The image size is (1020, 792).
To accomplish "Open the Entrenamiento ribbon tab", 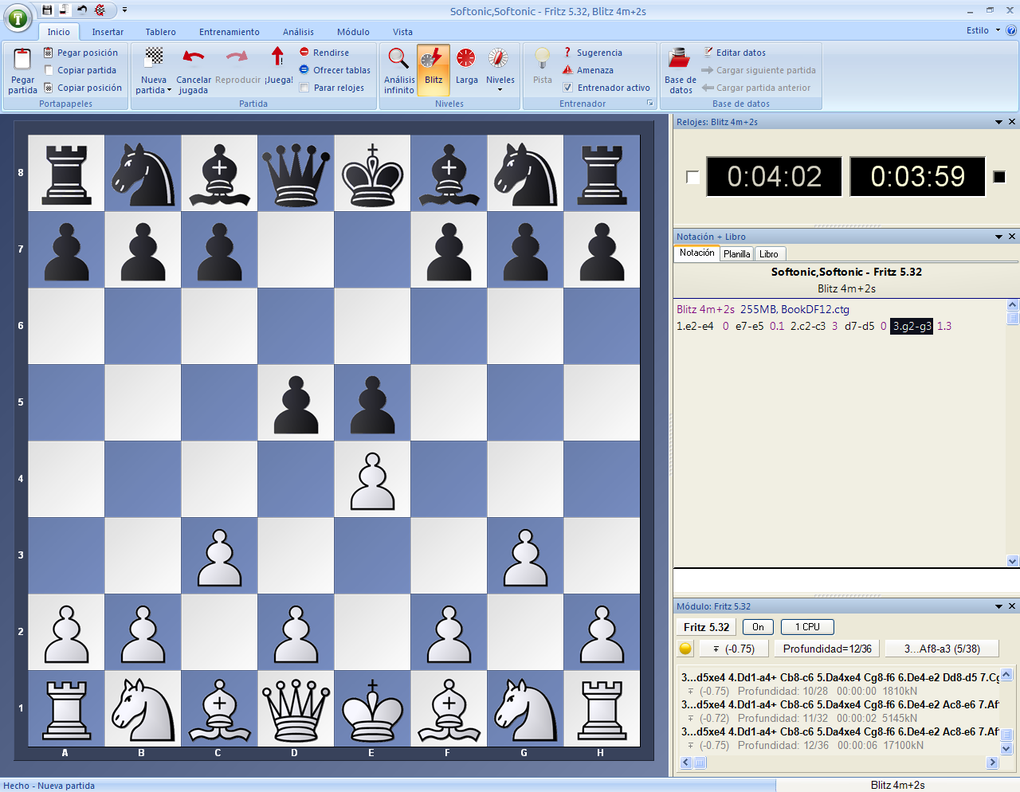I will pos(229,32).
